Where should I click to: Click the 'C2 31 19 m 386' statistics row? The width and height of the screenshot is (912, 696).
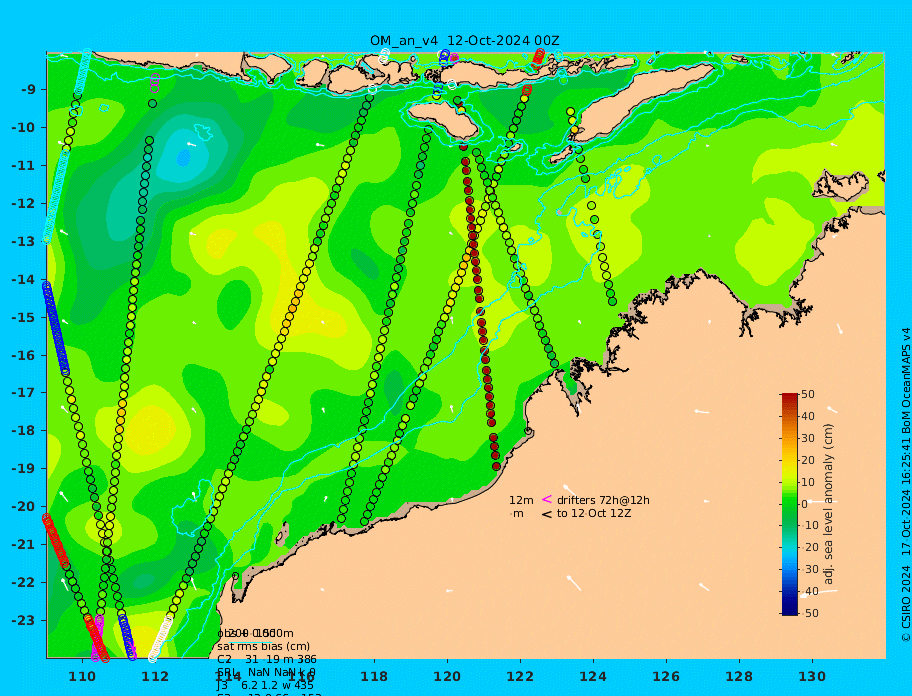[267, 659]
